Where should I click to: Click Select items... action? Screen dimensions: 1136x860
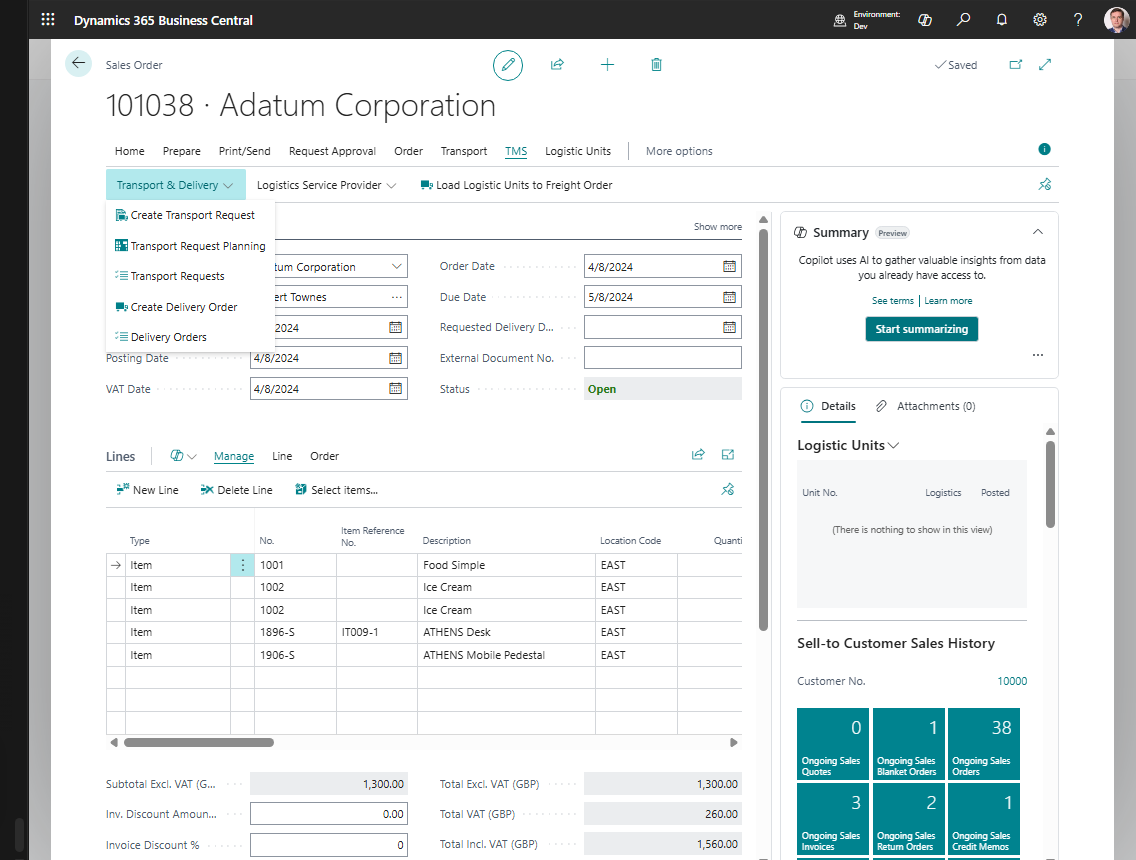coord(336,490)
